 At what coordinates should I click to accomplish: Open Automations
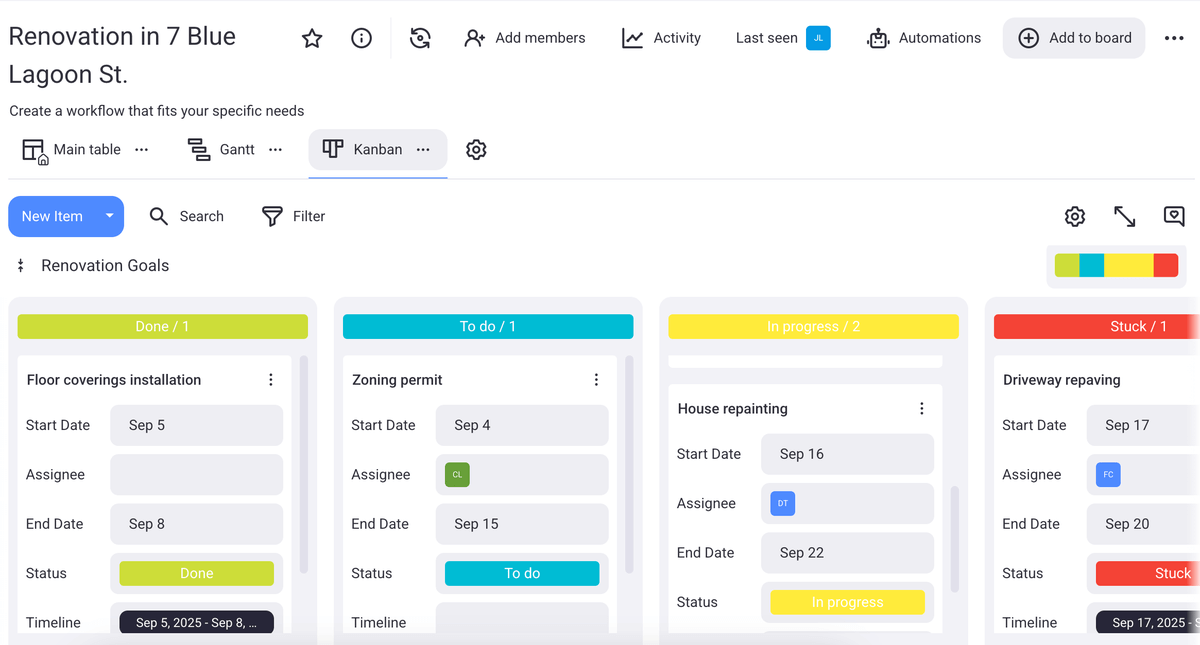(924, 38)
